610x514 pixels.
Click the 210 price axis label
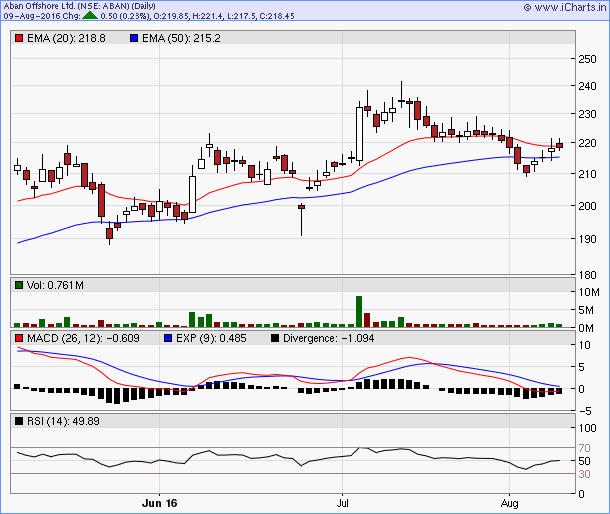pos(587,174)
